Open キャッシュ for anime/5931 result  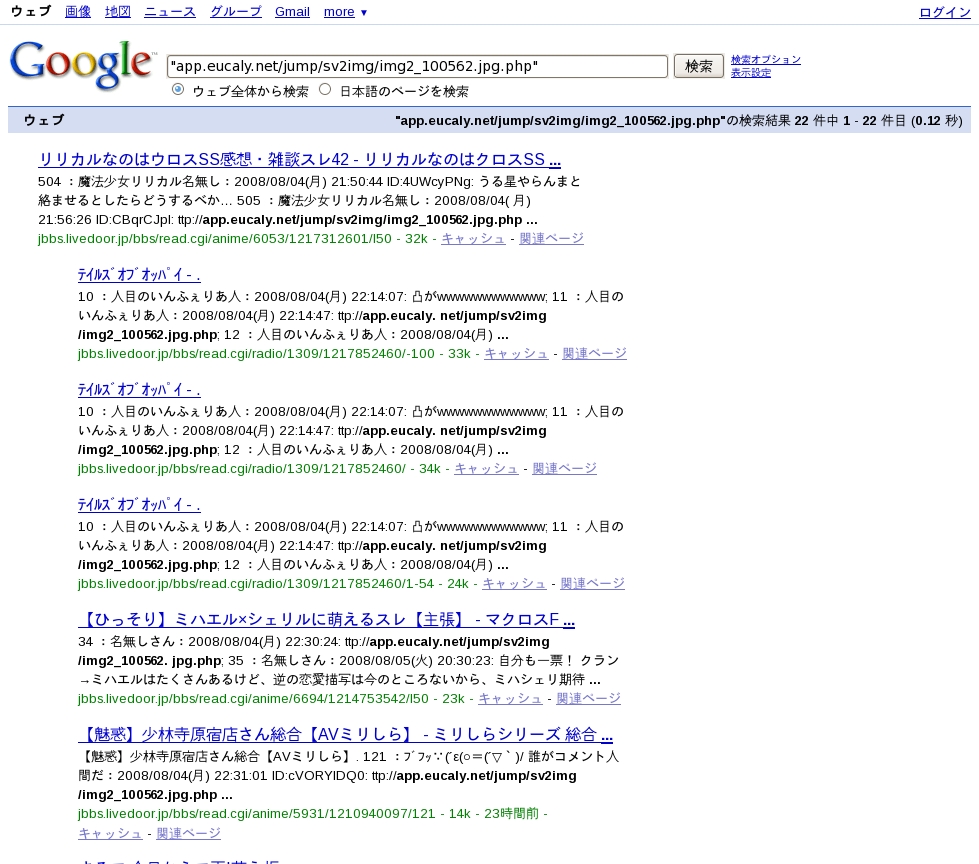pyautogui.click(x=110, y=833)
